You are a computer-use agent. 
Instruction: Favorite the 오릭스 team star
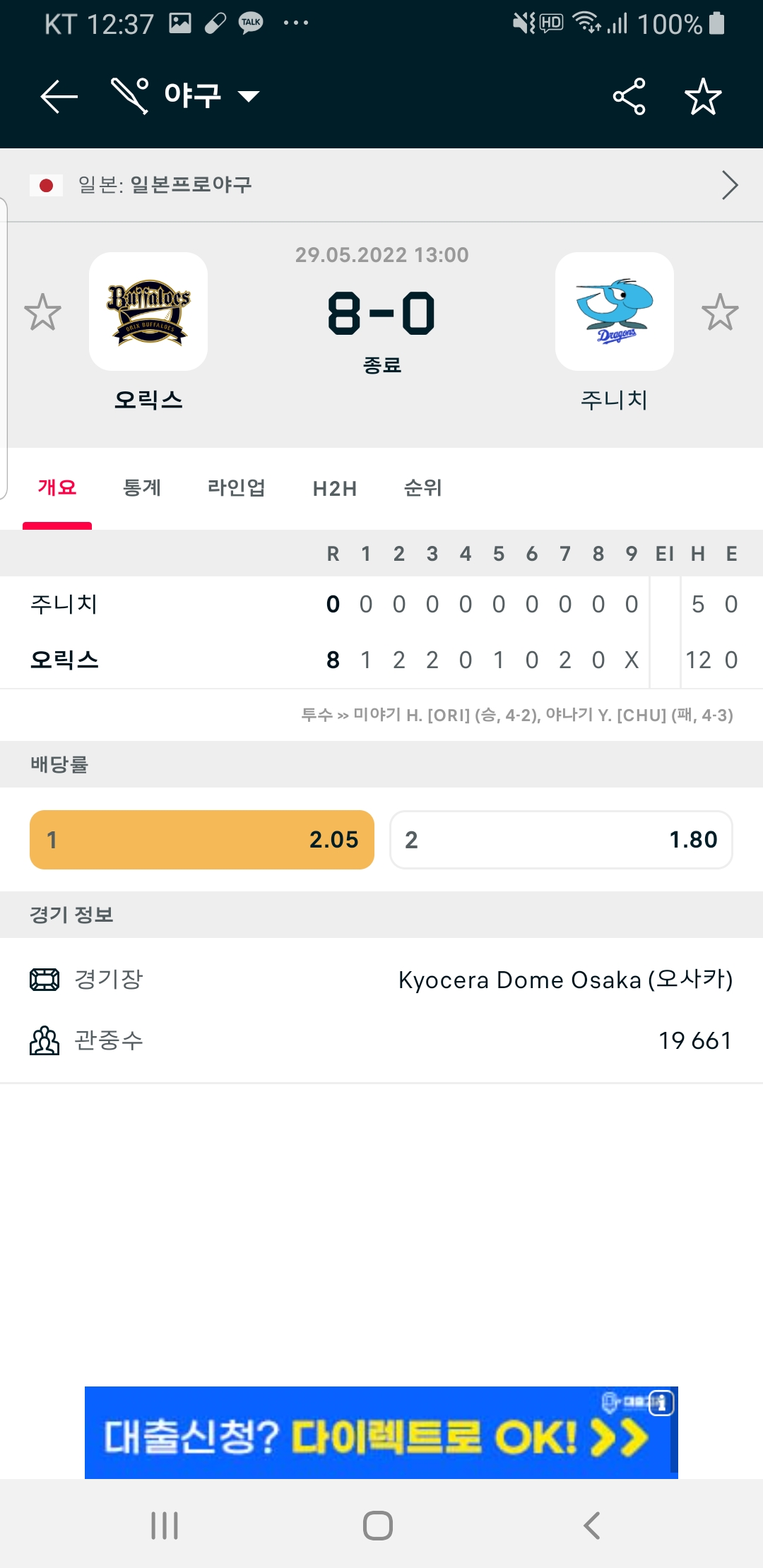coord(42,312)
